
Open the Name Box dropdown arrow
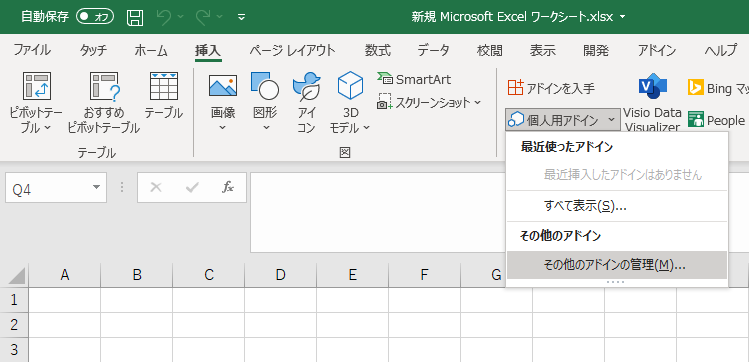tap(97, 188)
